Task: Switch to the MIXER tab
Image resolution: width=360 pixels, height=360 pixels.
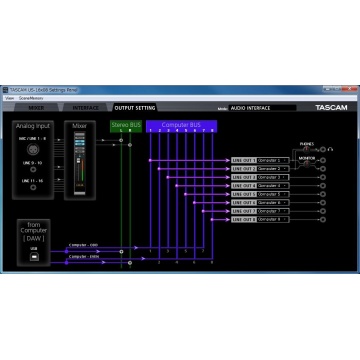Action: (36, 108)
